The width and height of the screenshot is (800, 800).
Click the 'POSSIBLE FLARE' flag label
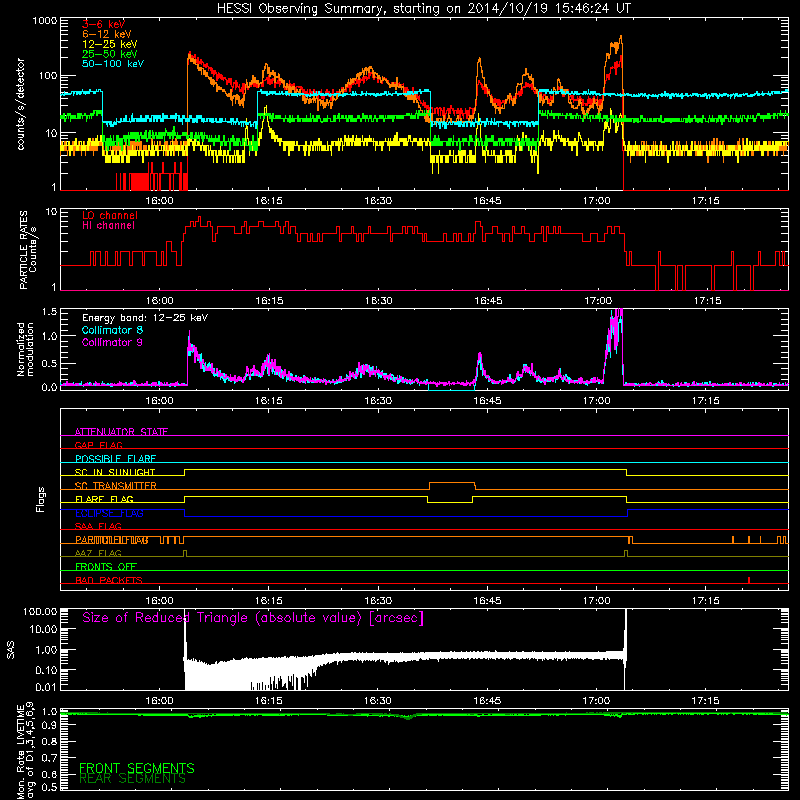click(x=115, y=459)
